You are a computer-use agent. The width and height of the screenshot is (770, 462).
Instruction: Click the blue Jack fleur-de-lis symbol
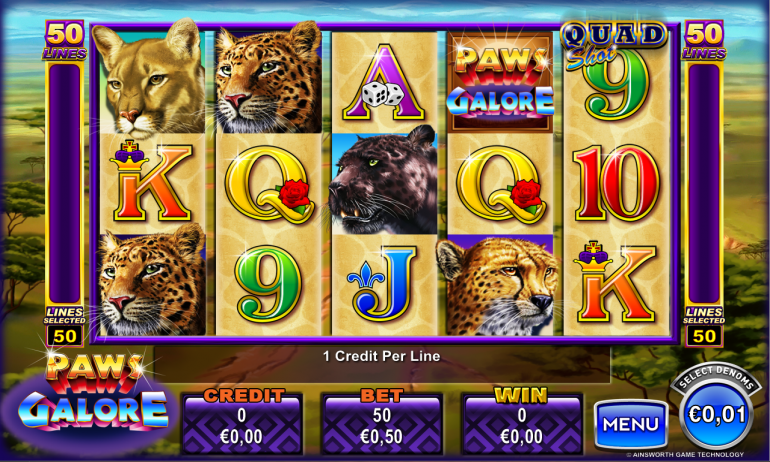tap(384, 284)
